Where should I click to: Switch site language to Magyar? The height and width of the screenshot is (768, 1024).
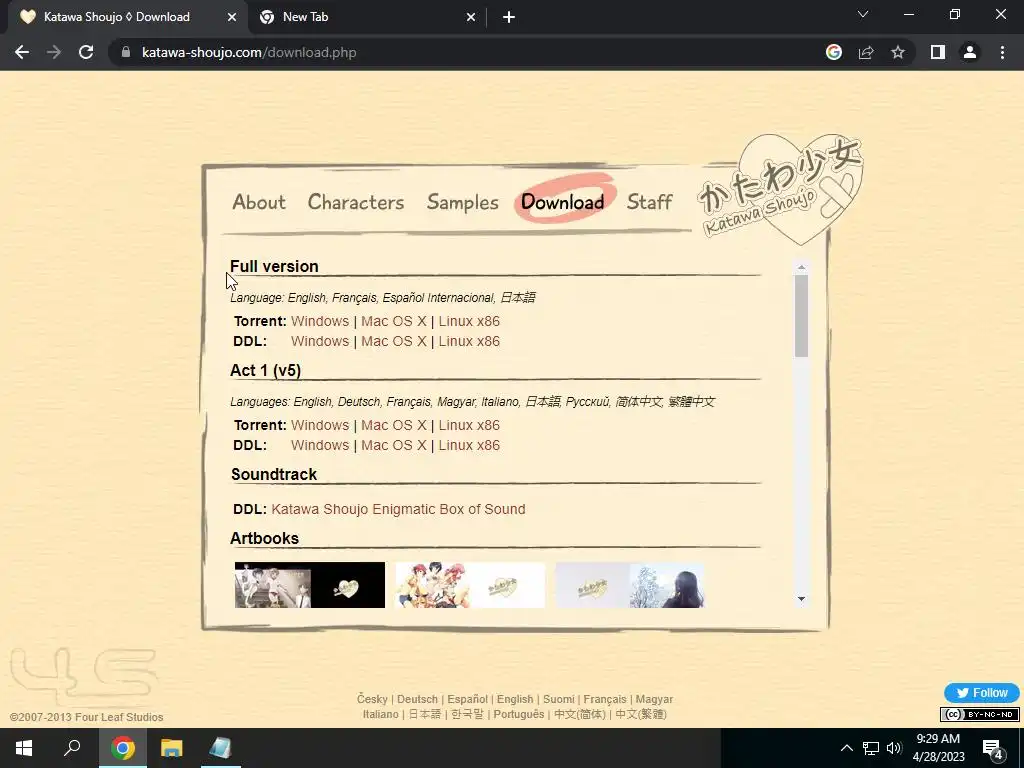(x=654, y=699)
